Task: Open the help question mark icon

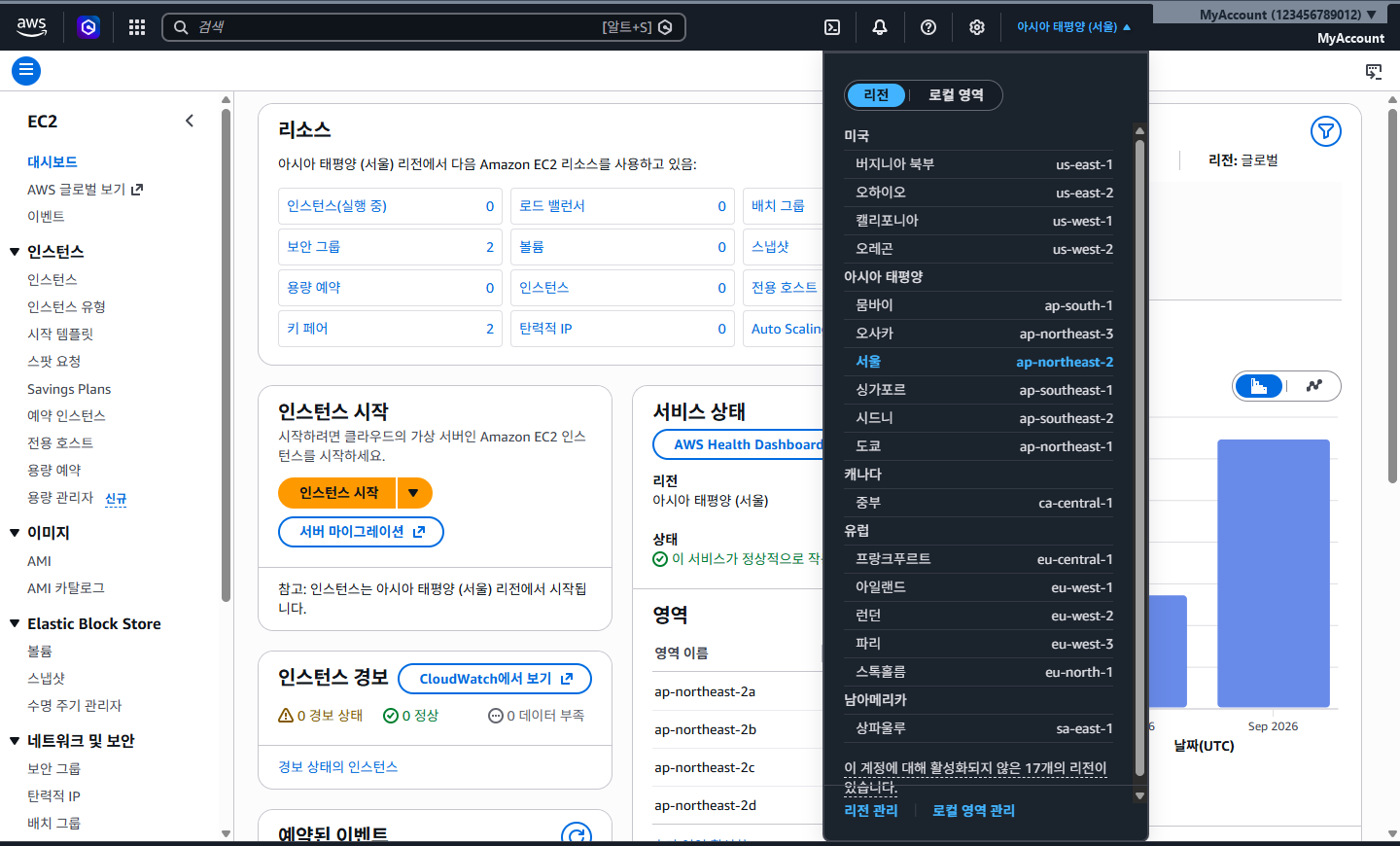Action: tap(928, 27)
